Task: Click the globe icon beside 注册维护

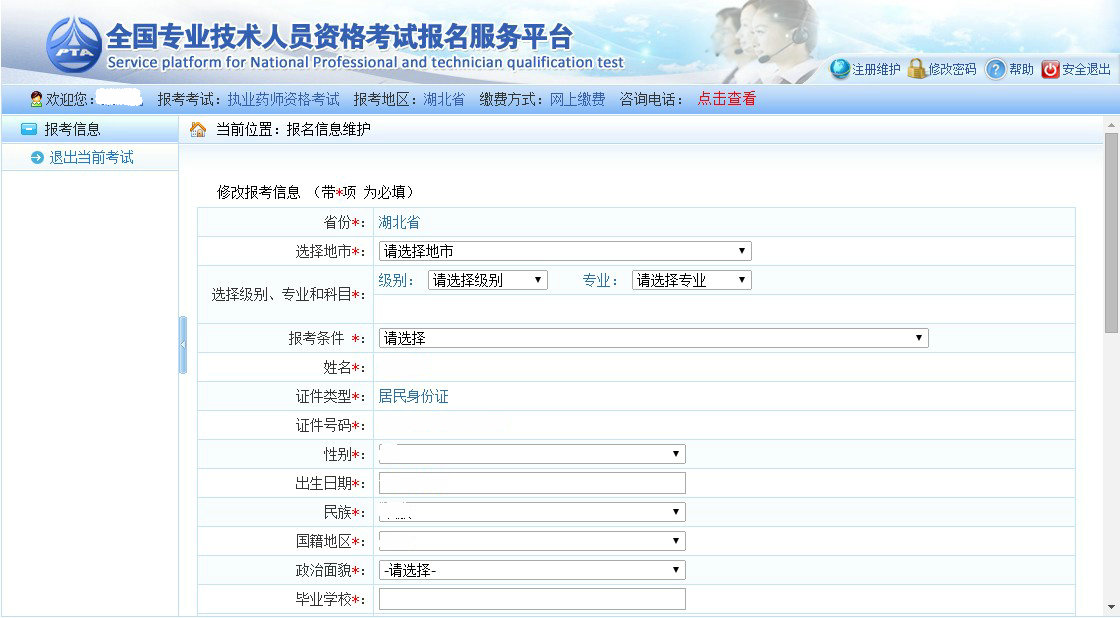Action: 842,71
